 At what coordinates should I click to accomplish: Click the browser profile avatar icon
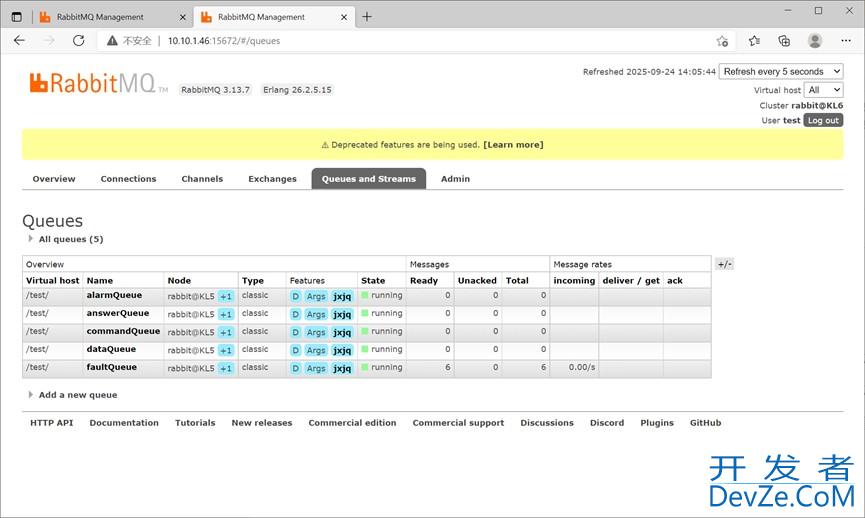tap(815, 41)
